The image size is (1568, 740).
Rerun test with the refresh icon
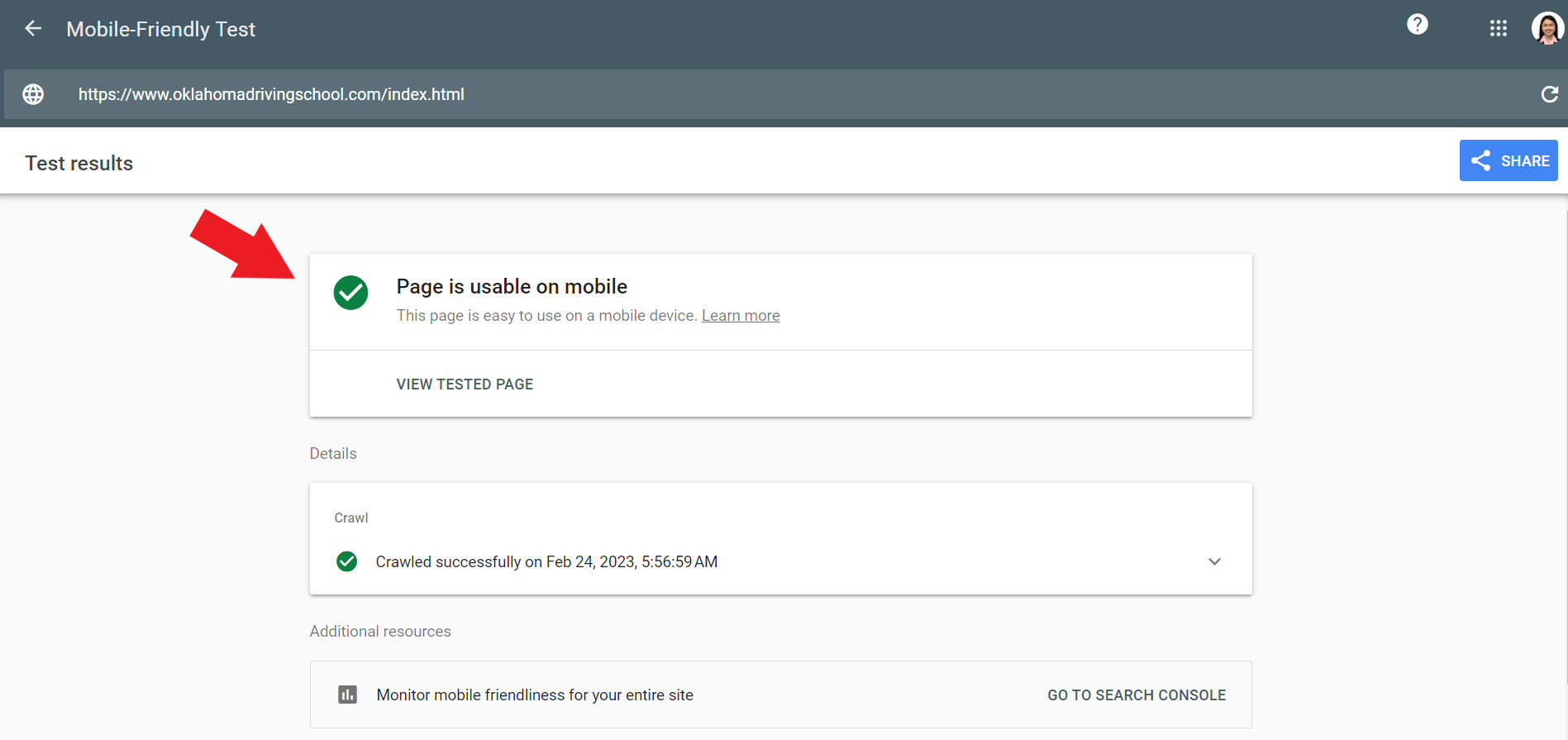(1549, 94)
